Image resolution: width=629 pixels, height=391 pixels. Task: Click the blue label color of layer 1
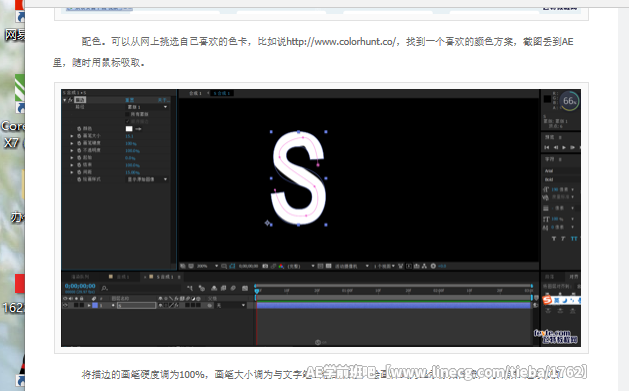[95, 305]
